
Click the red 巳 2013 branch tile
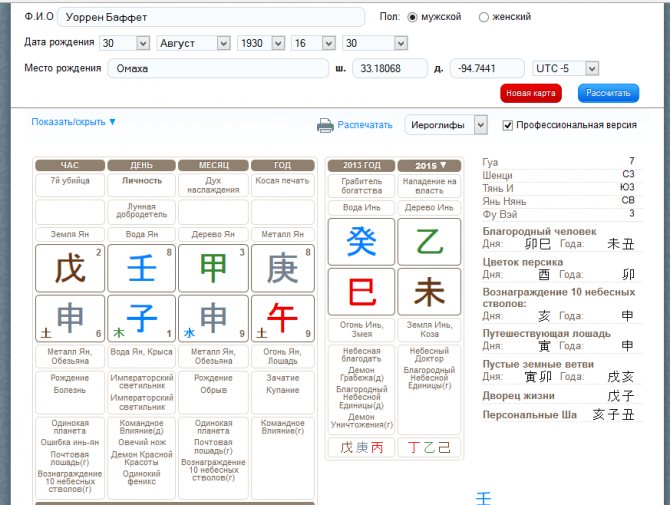361,292
